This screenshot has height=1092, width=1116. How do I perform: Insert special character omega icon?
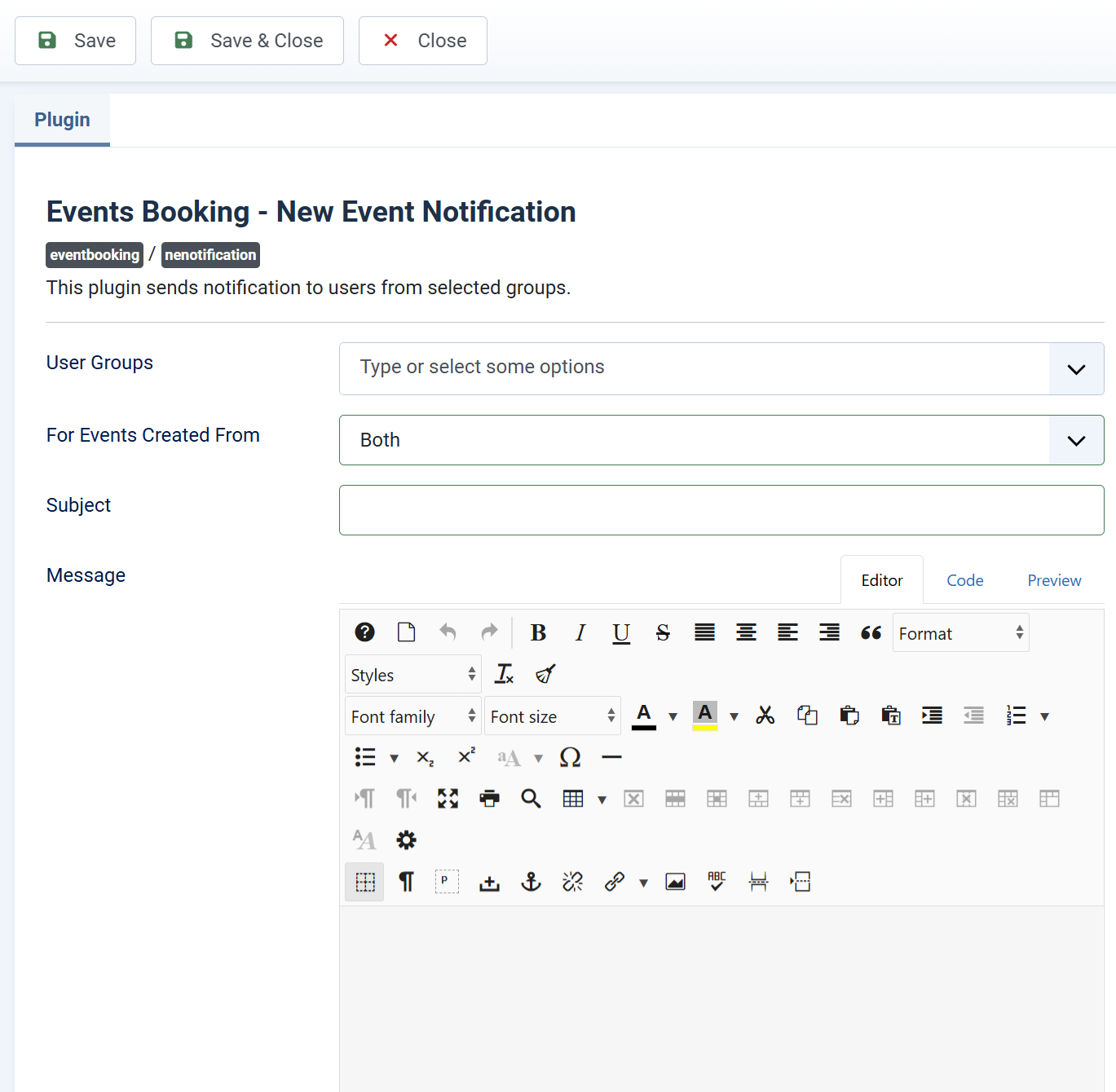tap(570, 757)
